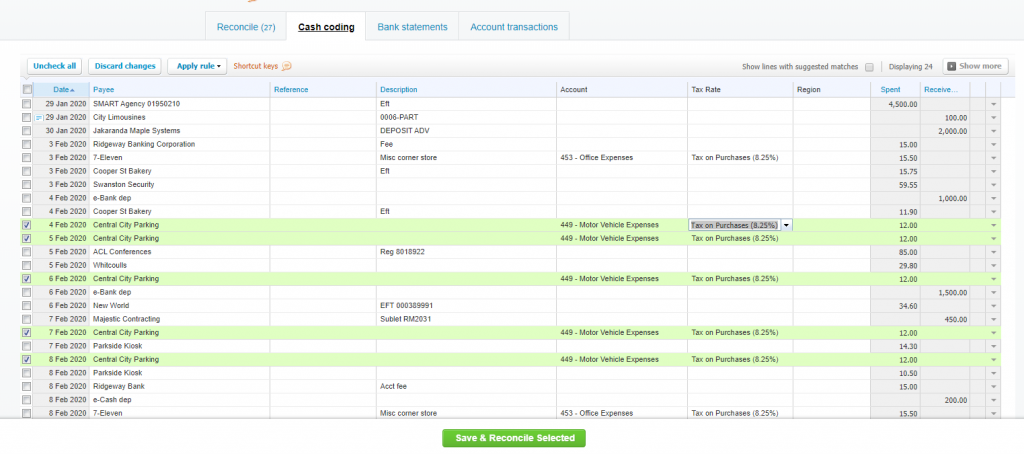1024x454 pixels.
Task: Click the Uncheck all button
Action: [55, 66]
